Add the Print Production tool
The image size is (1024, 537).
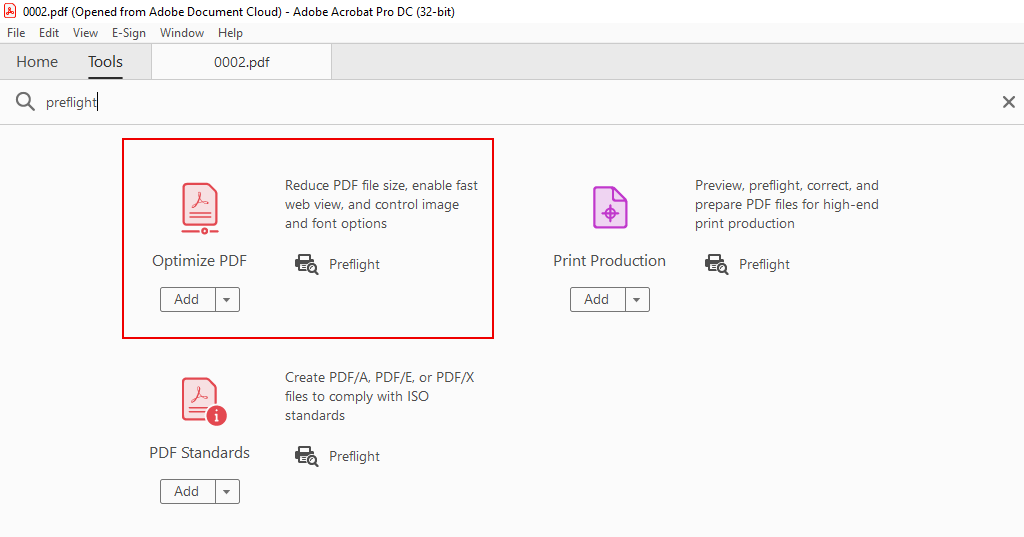tap(597, 300)
